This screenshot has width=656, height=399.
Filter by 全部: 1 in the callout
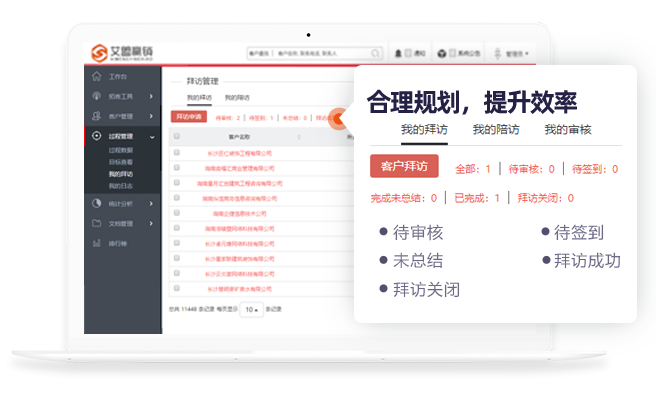473,169
